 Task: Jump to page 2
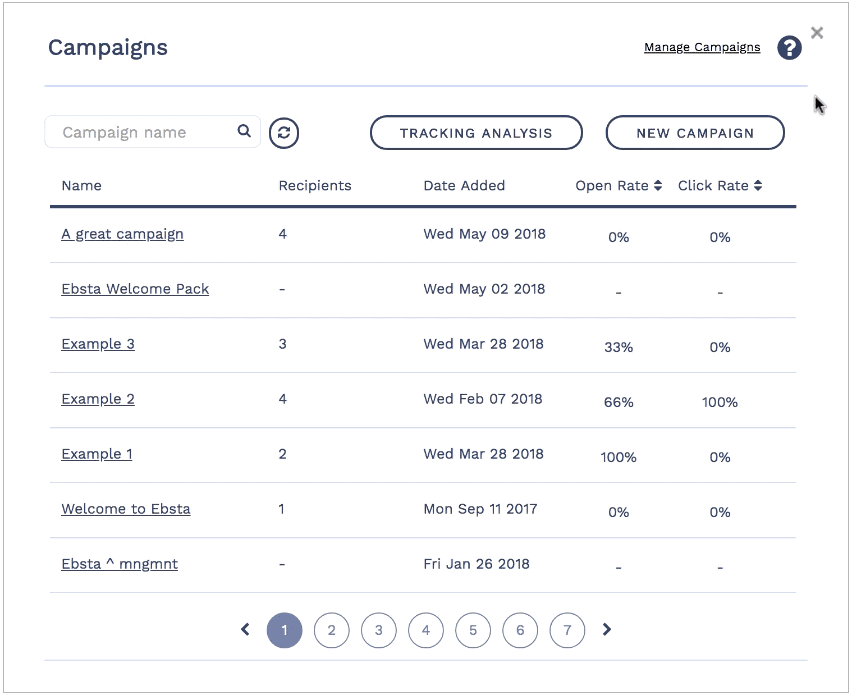[x=331, y=630]
